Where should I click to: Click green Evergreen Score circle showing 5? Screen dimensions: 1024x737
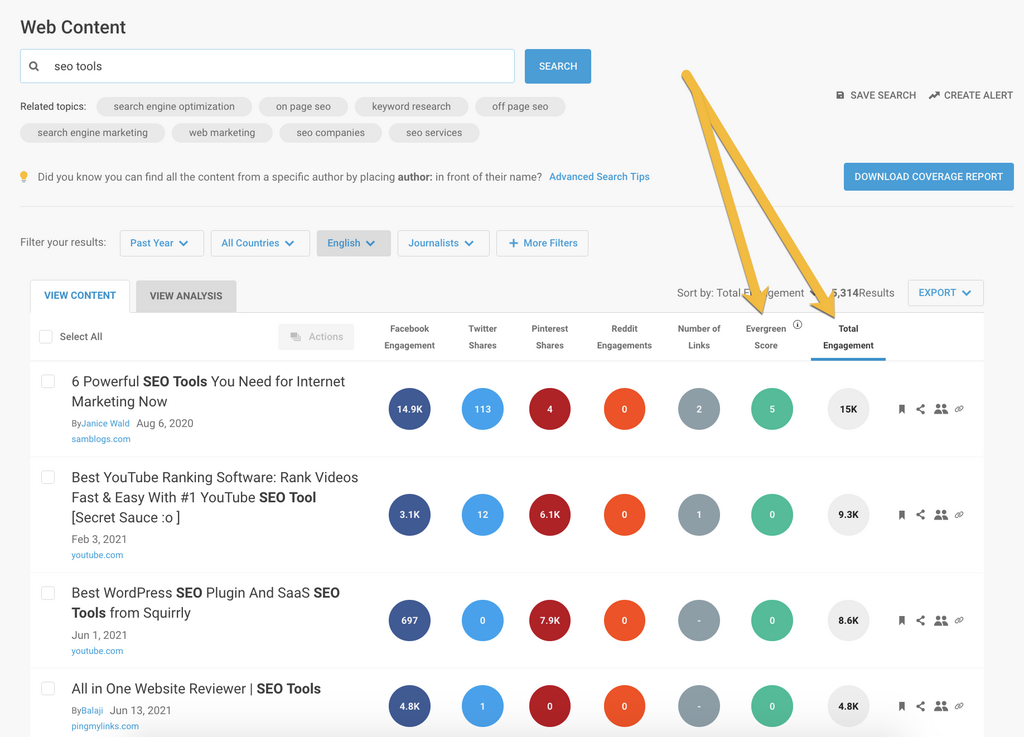tap(771, 409)
